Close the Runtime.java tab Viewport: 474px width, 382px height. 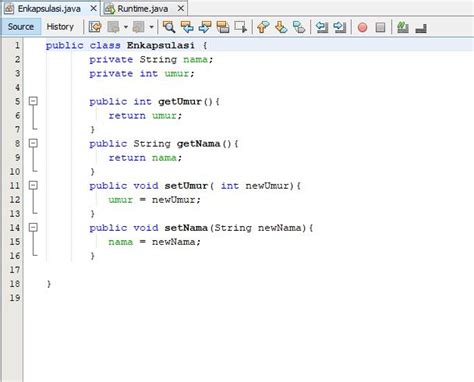click(x=181, y=8)
